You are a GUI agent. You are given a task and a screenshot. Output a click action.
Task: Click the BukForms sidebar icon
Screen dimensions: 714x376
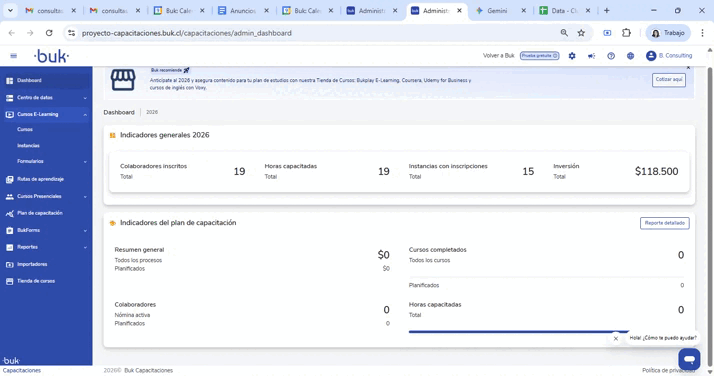coord(10,231)
